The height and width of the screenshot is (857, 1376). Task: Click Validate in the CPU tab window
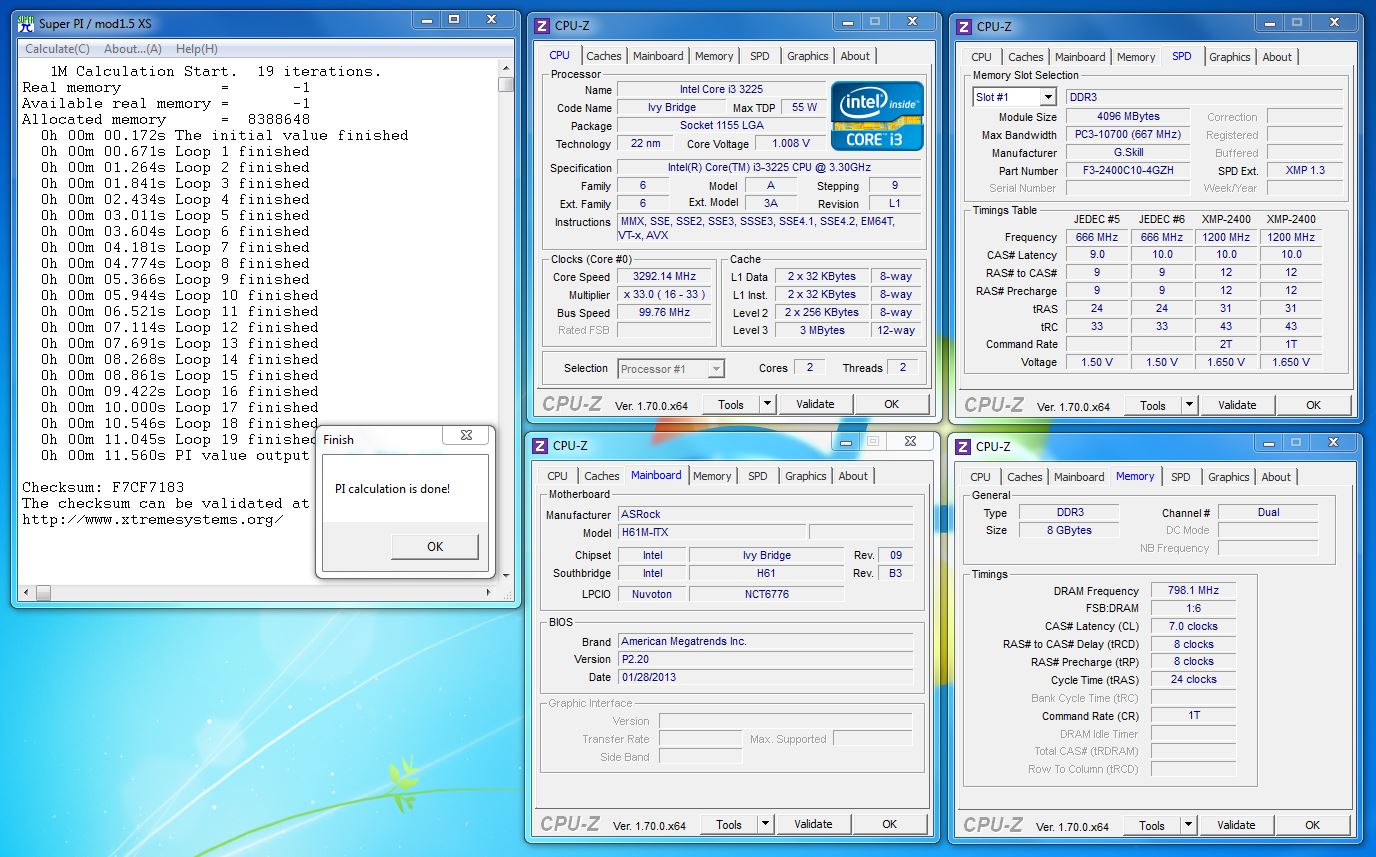point(815,404)
